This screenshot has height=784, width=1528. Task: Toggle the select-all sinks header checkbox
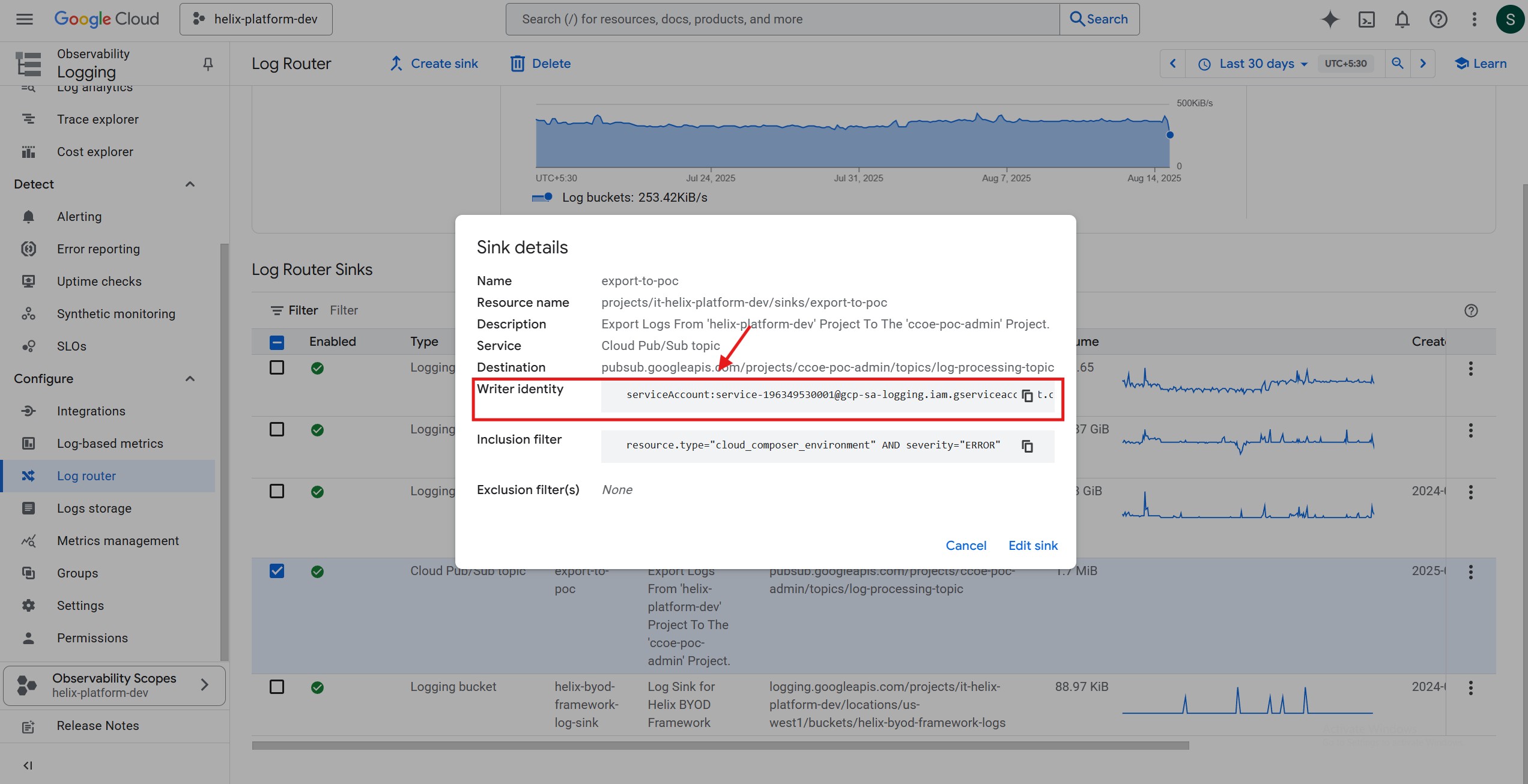[x=277, y=342]
